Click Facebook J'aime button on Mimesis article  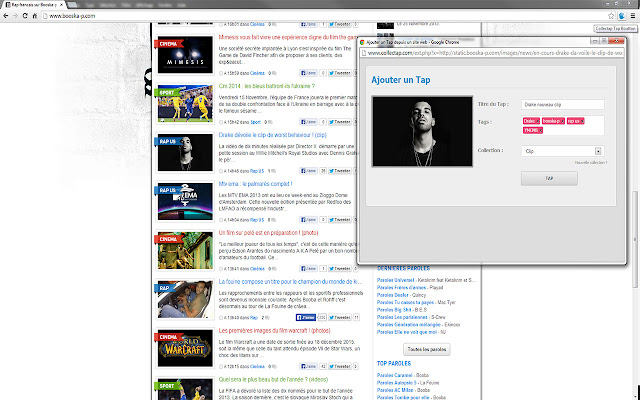[309, 73]
